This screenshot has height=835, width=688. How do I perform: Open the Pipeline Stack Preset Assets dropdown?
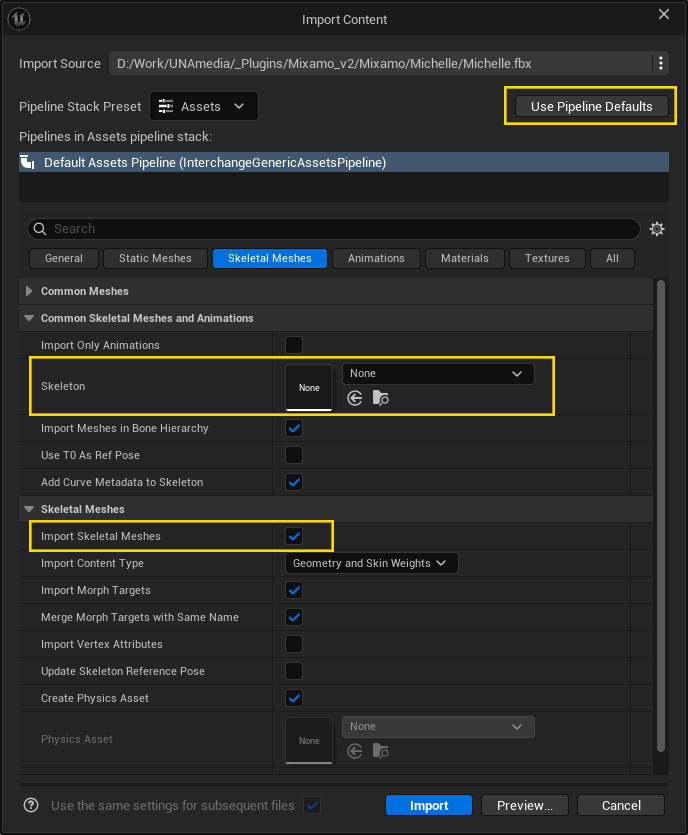coord(204,106)
